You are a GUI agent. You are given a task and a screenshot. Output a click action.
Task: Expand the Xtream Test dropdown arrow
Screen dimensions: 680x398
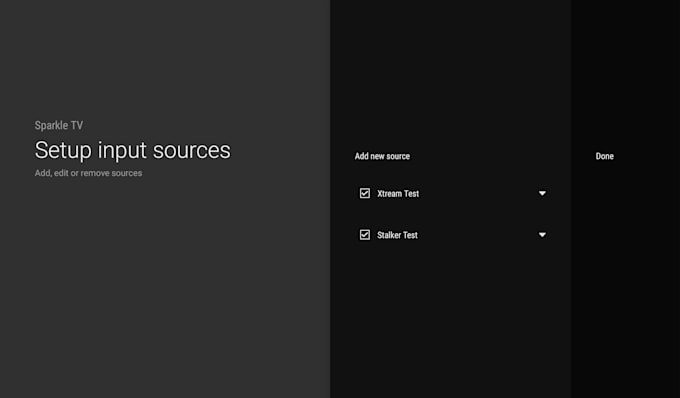click(x=542, y=193)
